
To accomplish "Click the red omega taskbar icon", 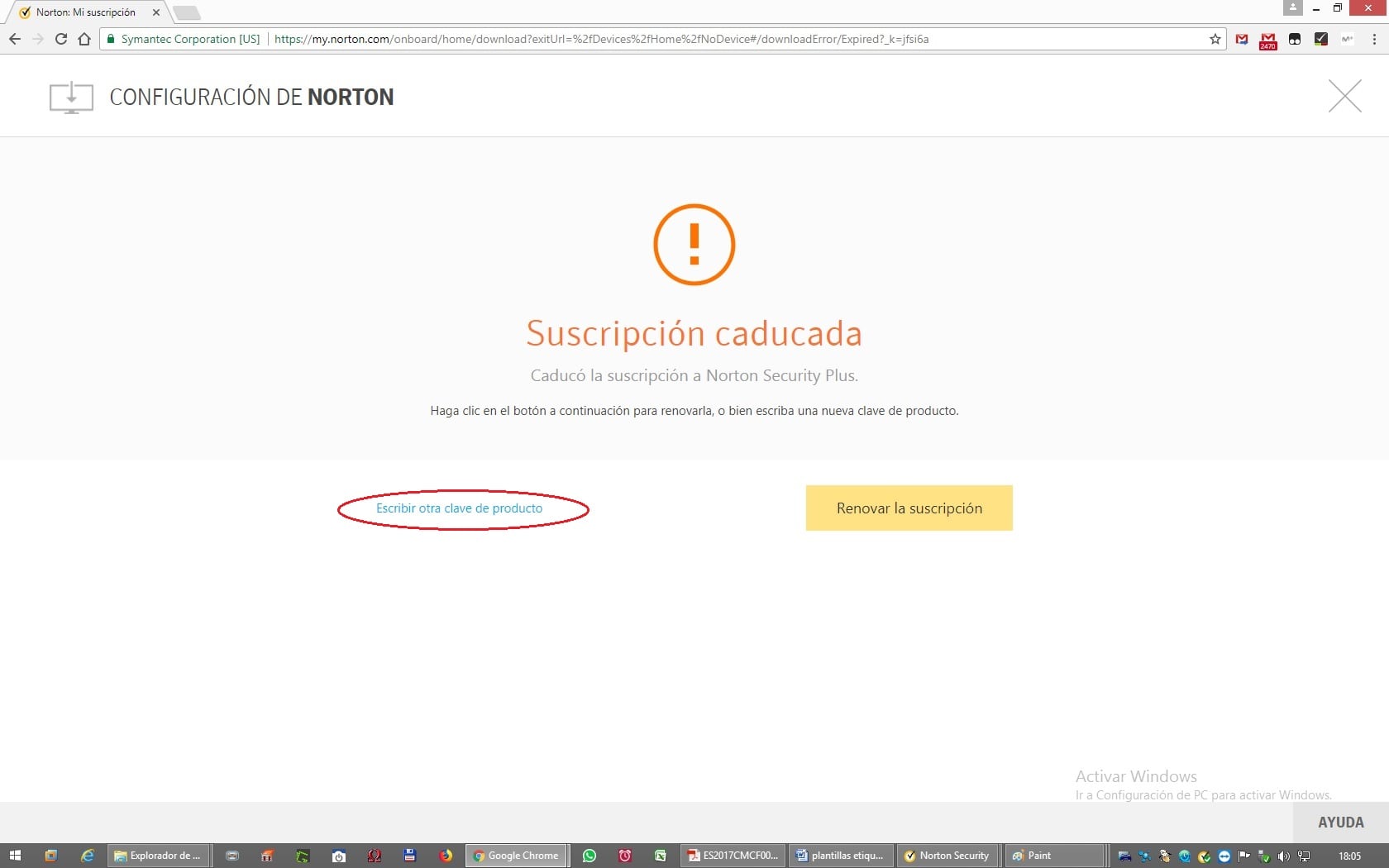I will click(x=374, y=856).
